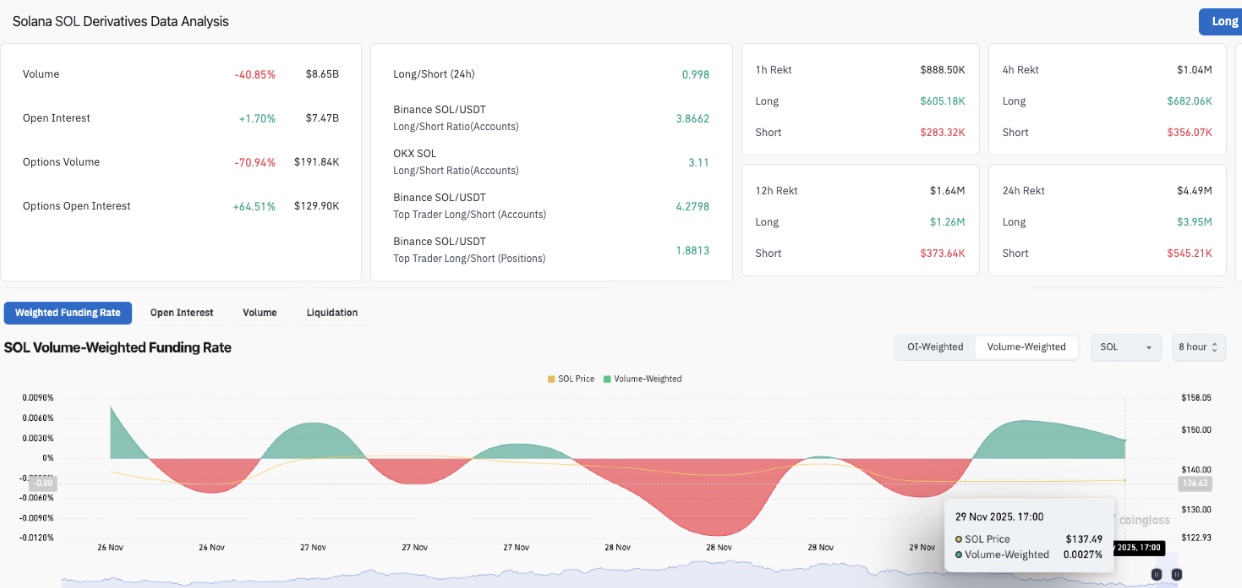The width and height of the screenshot is (1242, 588).
Task: Click the Long button at top right
Action: tap(1222, 21)
